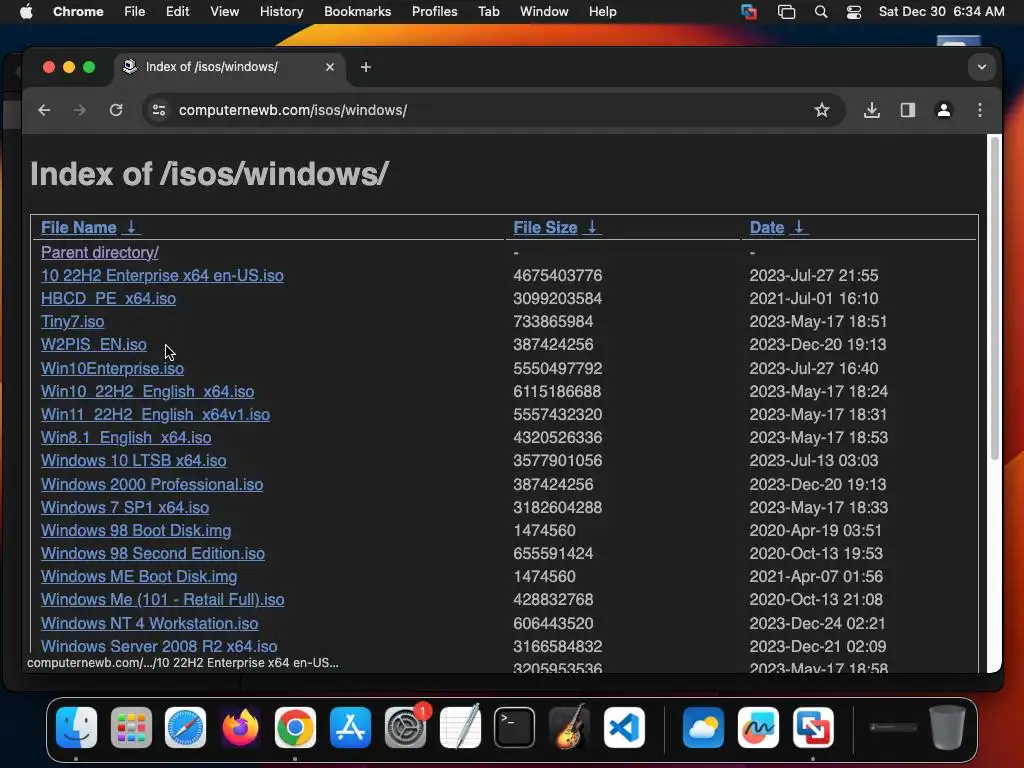Open the Tab menu
This screenshot has width=1024, height=768.
[488, 12]
